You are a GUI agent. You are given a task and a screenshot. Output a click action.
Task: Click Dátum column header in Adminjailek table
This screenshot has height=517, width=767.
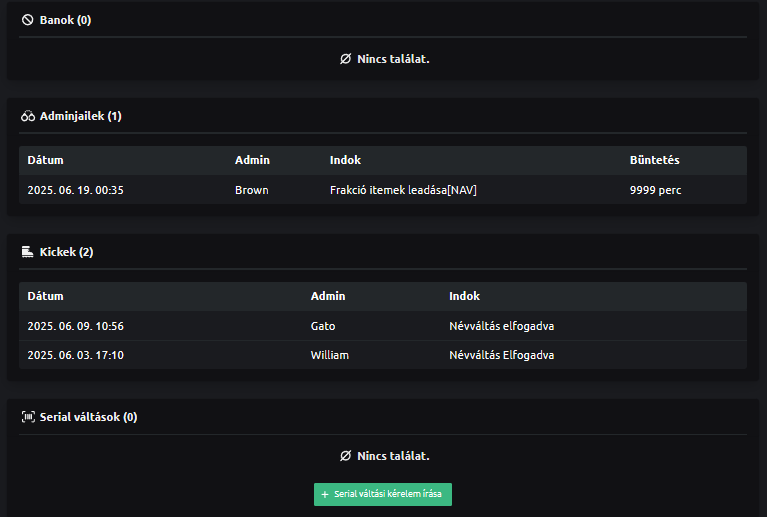[46, 160]
